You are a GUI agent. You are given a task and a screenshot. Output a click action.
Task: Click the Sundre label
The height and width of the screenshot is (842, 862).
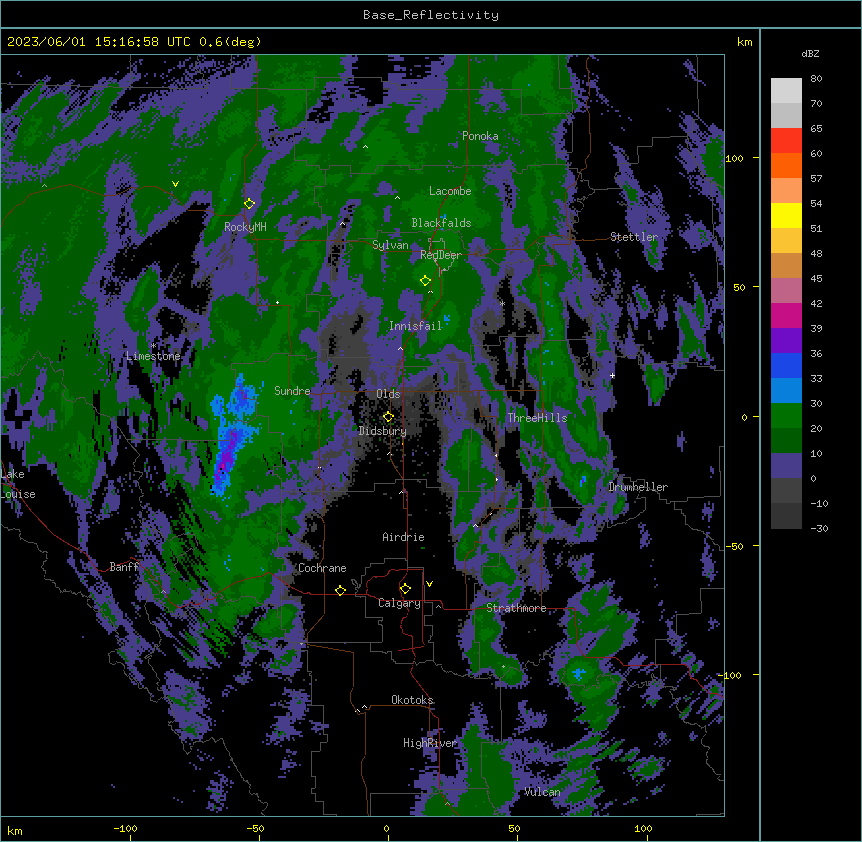292,391
